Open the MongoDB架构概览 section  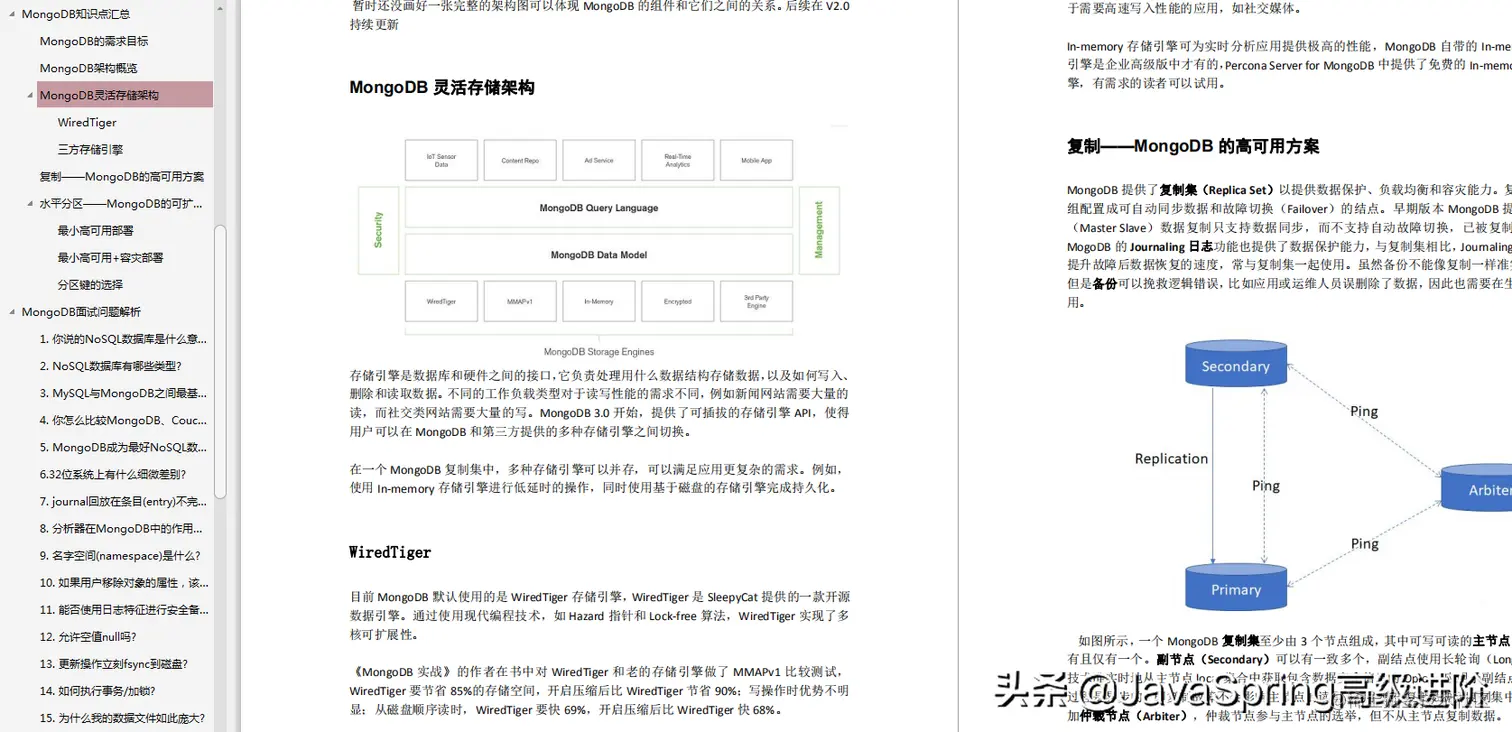point(86,67)
